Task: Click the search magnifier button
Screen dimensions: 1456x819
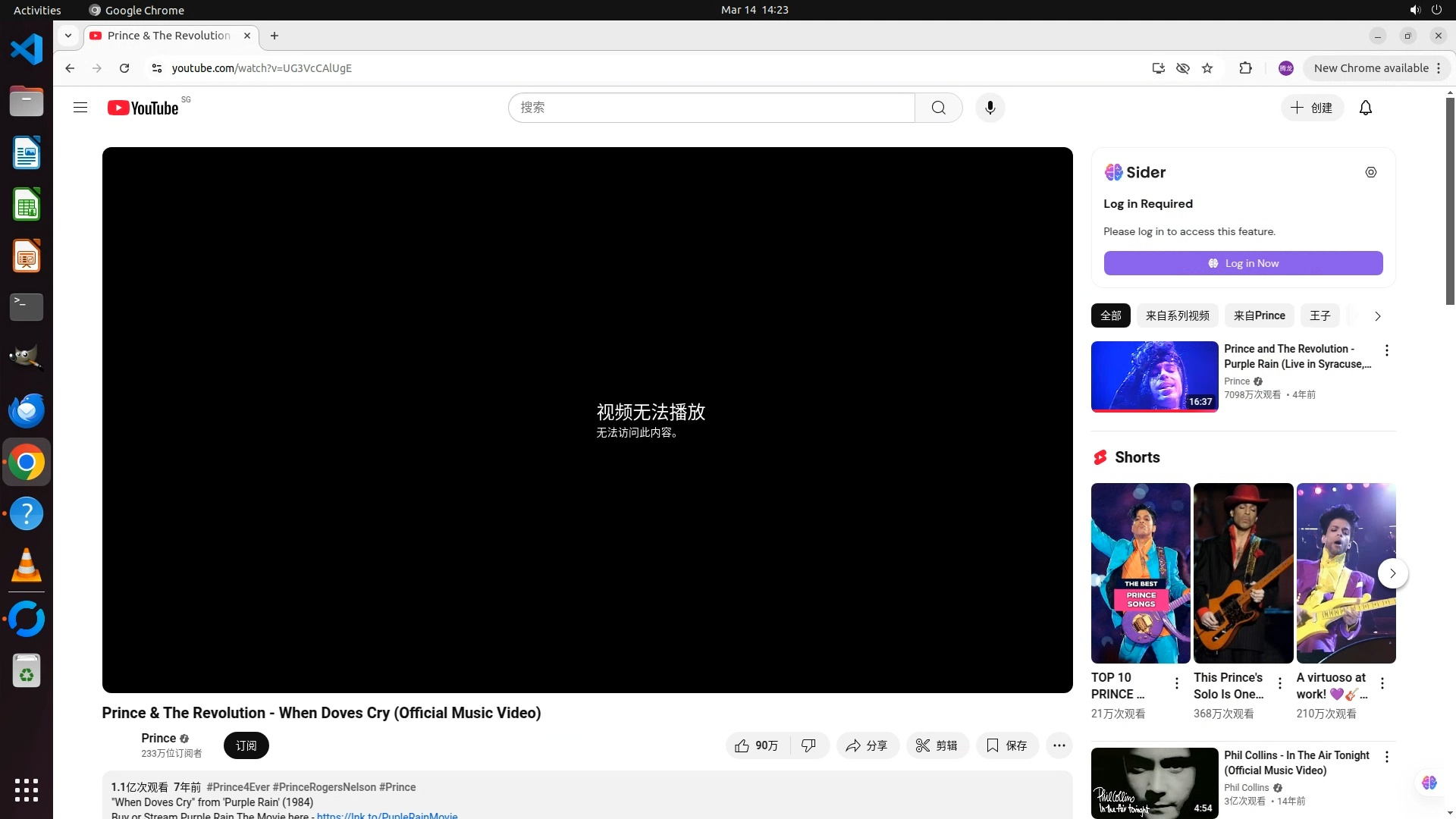Action: (938, 108)
